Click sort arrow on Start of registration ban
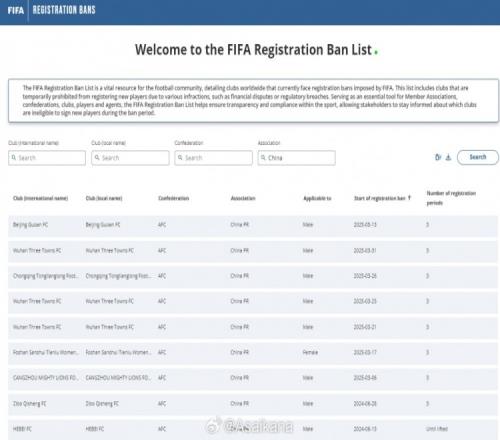The height and width of the screenshot is (440, 500). (x=409, y=198)
